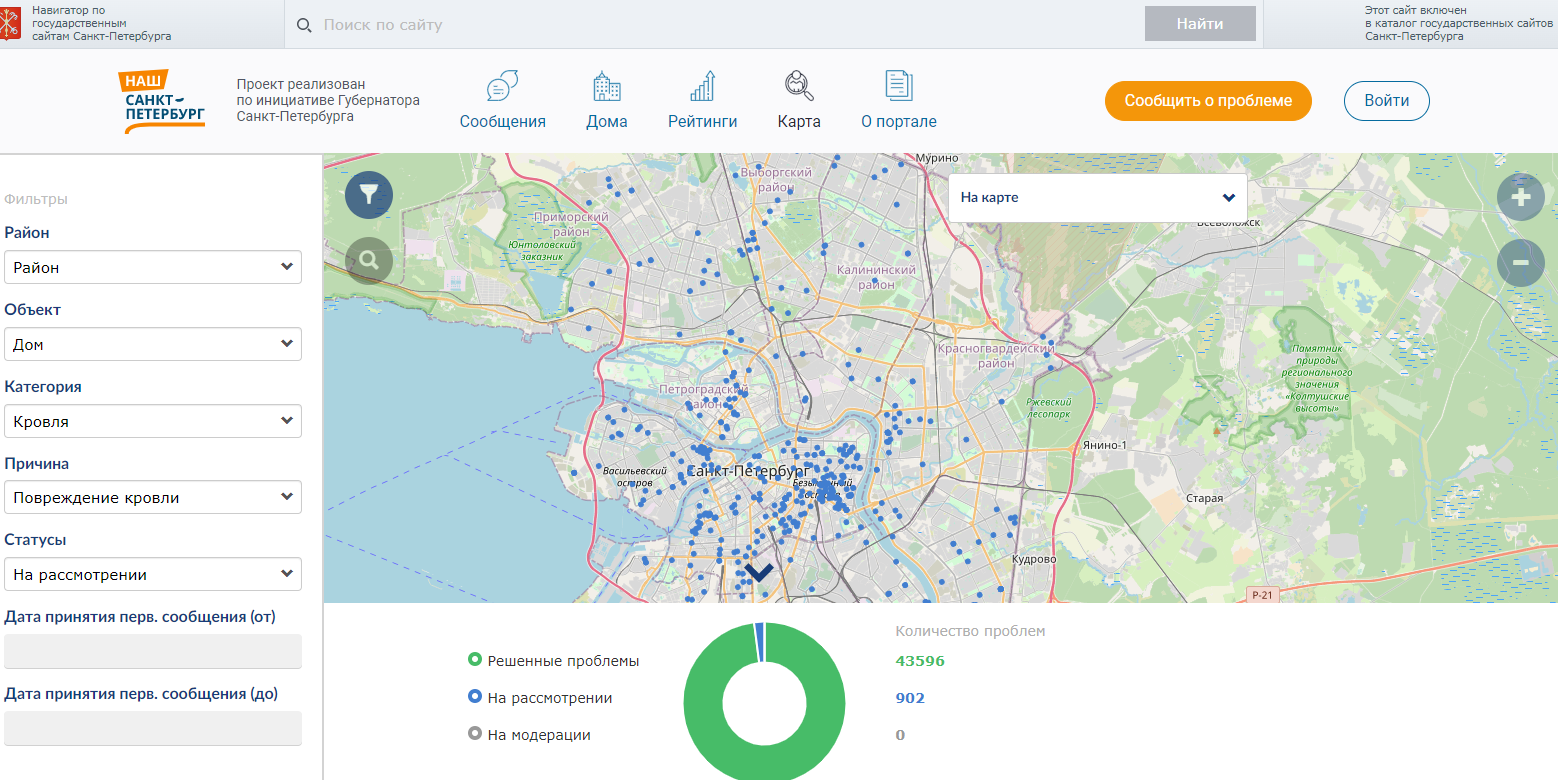Toggle the Решенные проблемы legend item

pos(554,660)
